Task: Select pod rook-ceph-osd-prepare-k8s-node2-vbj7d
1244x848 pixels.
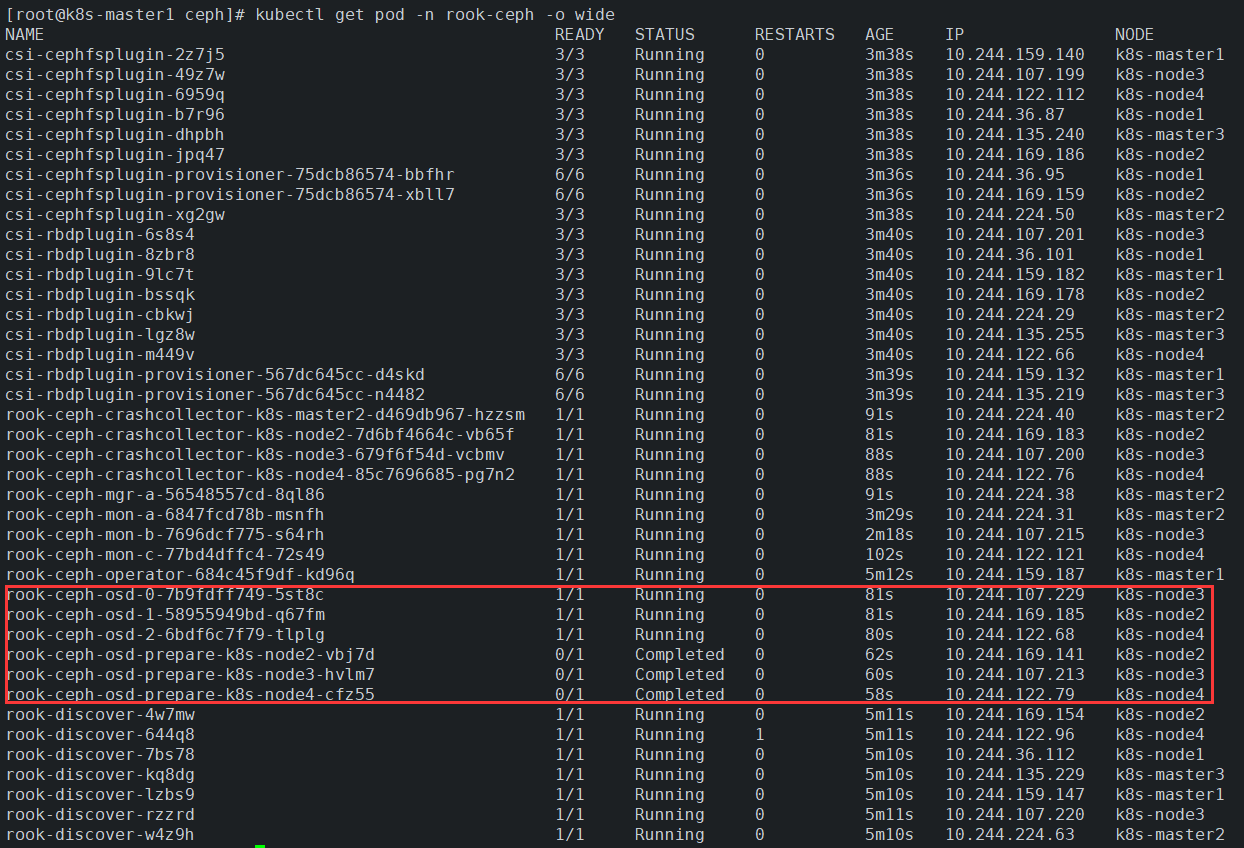Action: coord(190,654)
